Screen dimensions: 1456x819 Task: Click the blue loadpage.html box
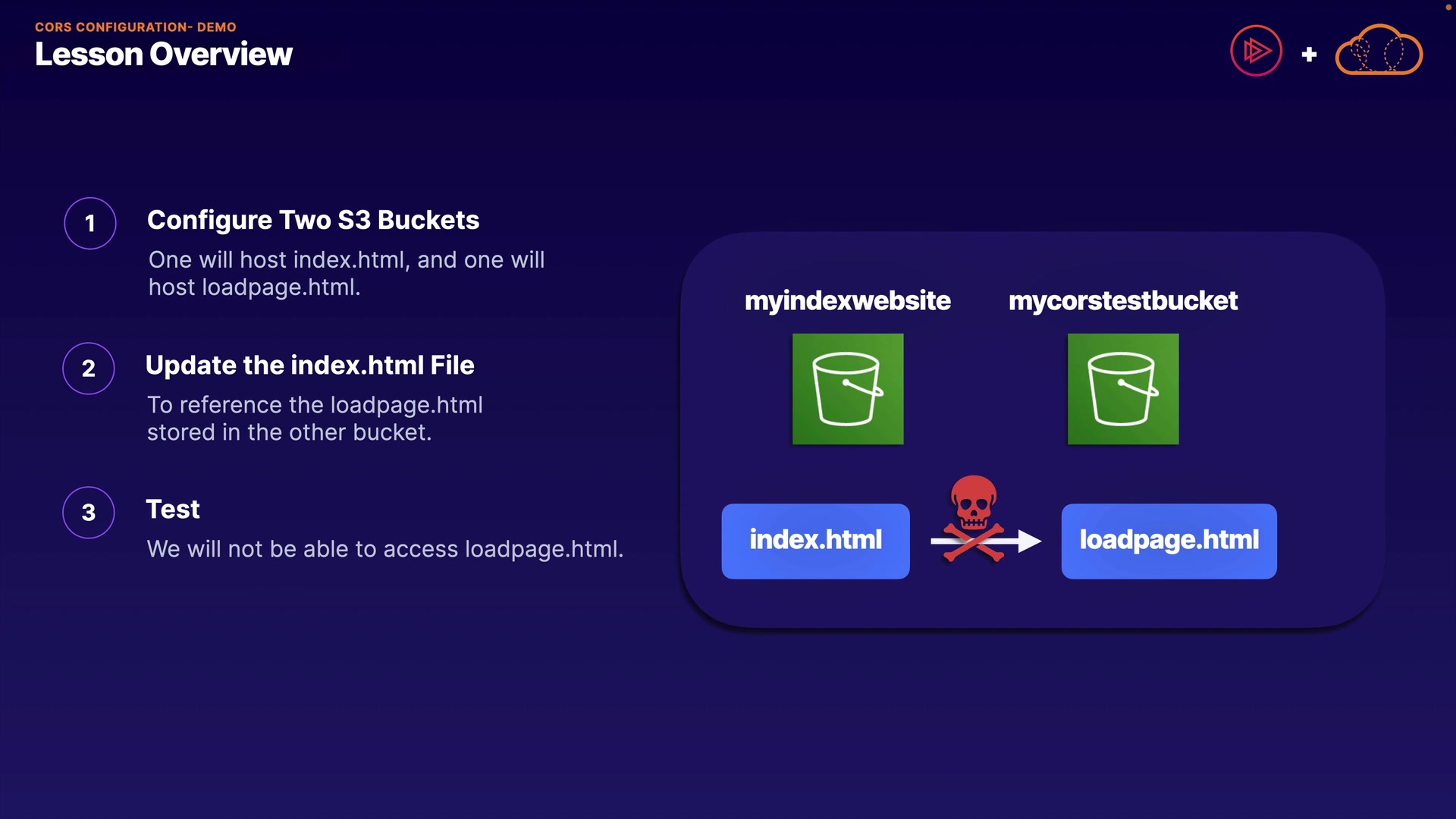pyautogui.click(x=1169, y=541)
